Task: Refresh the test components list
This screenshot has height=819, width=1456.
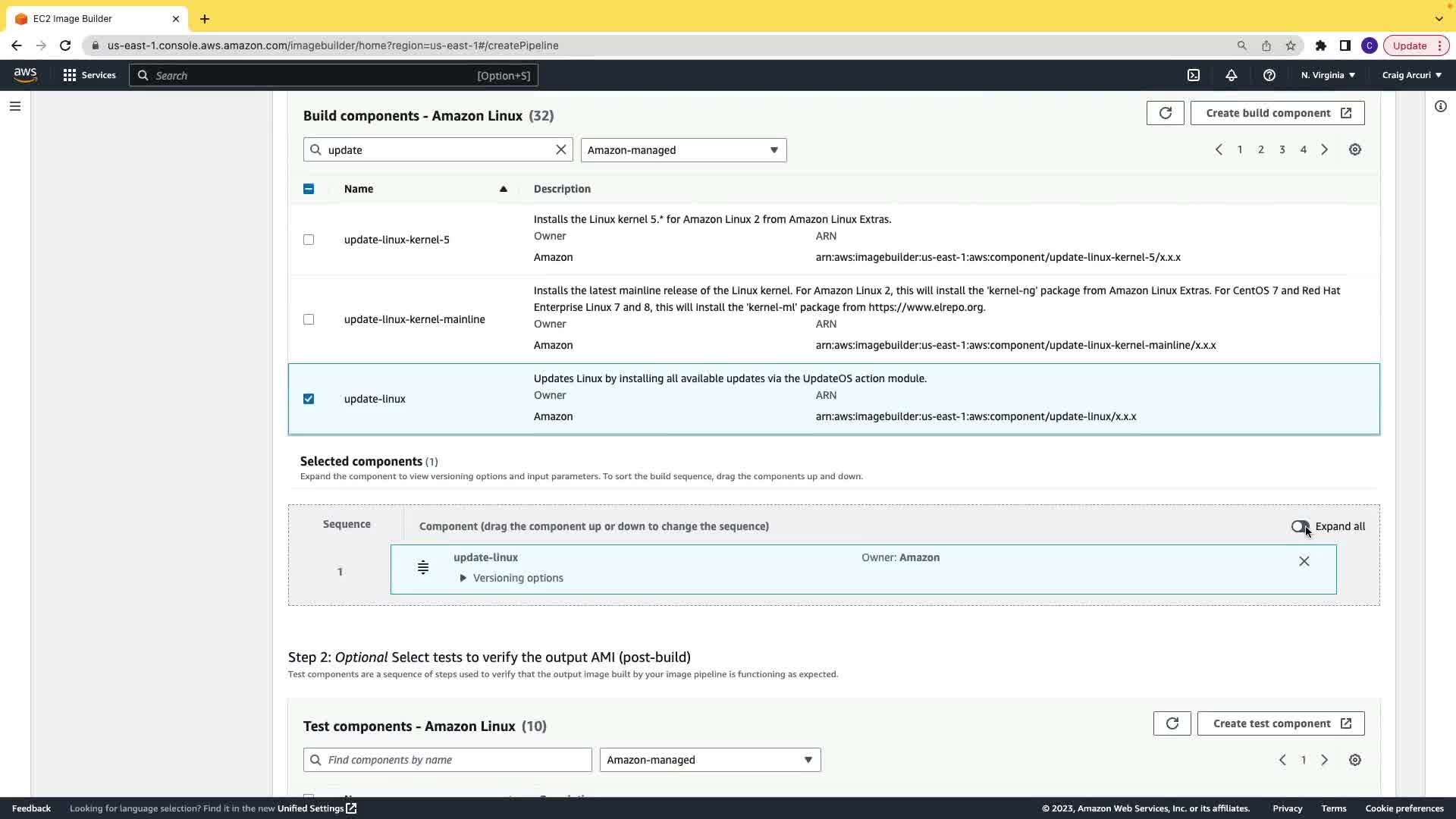Action: pyautogui.click(x=1172, y=723)
